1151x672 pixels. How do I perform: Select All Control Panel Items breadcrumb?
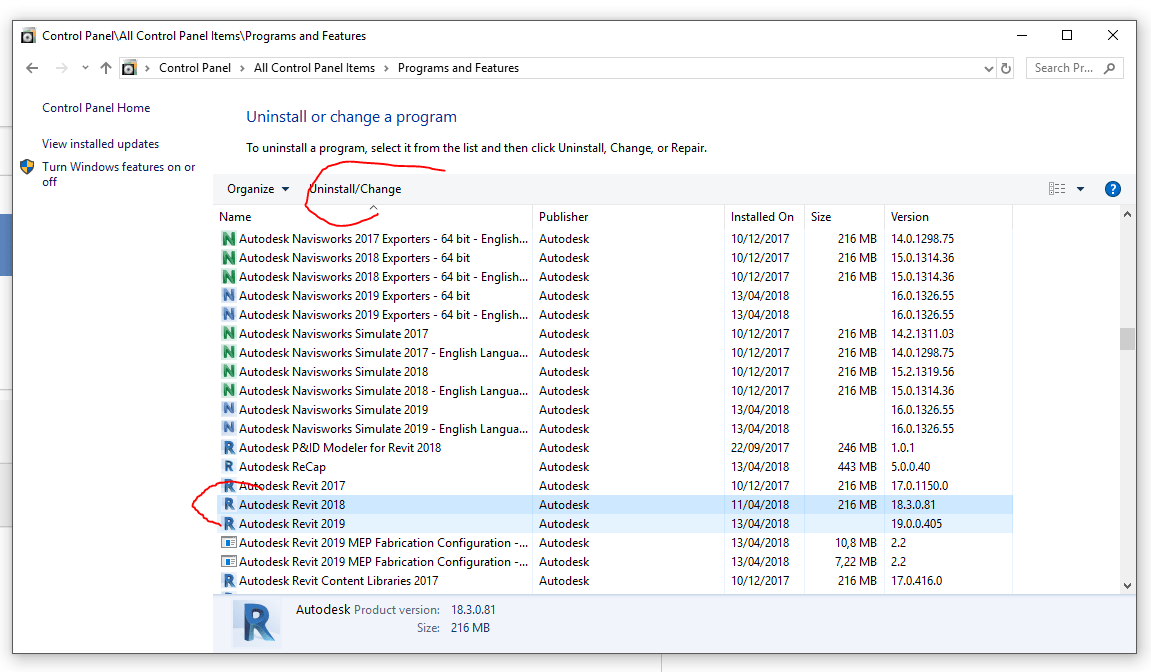click(x=314, y=68)
